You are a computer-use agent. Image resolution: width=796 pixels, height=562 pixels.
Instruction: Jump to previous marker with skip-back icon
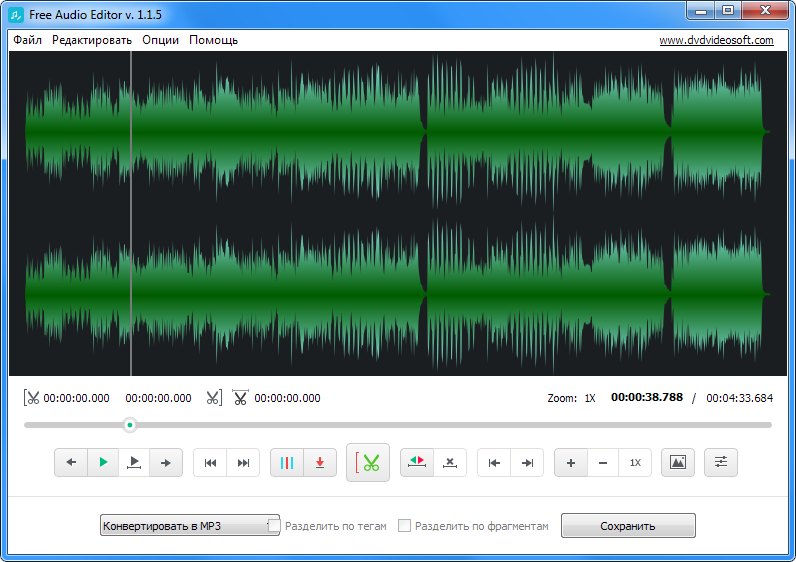coord(210,462)
